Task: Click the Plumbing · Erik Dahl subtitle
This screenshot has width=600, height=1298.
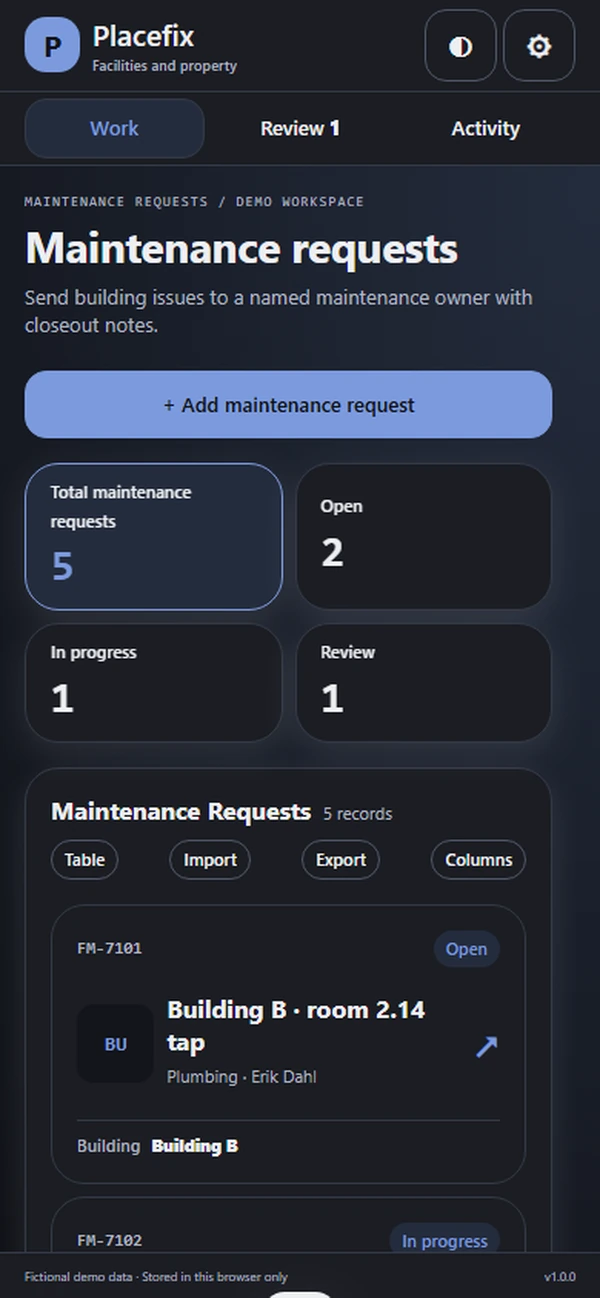Action: point(242,1077)
